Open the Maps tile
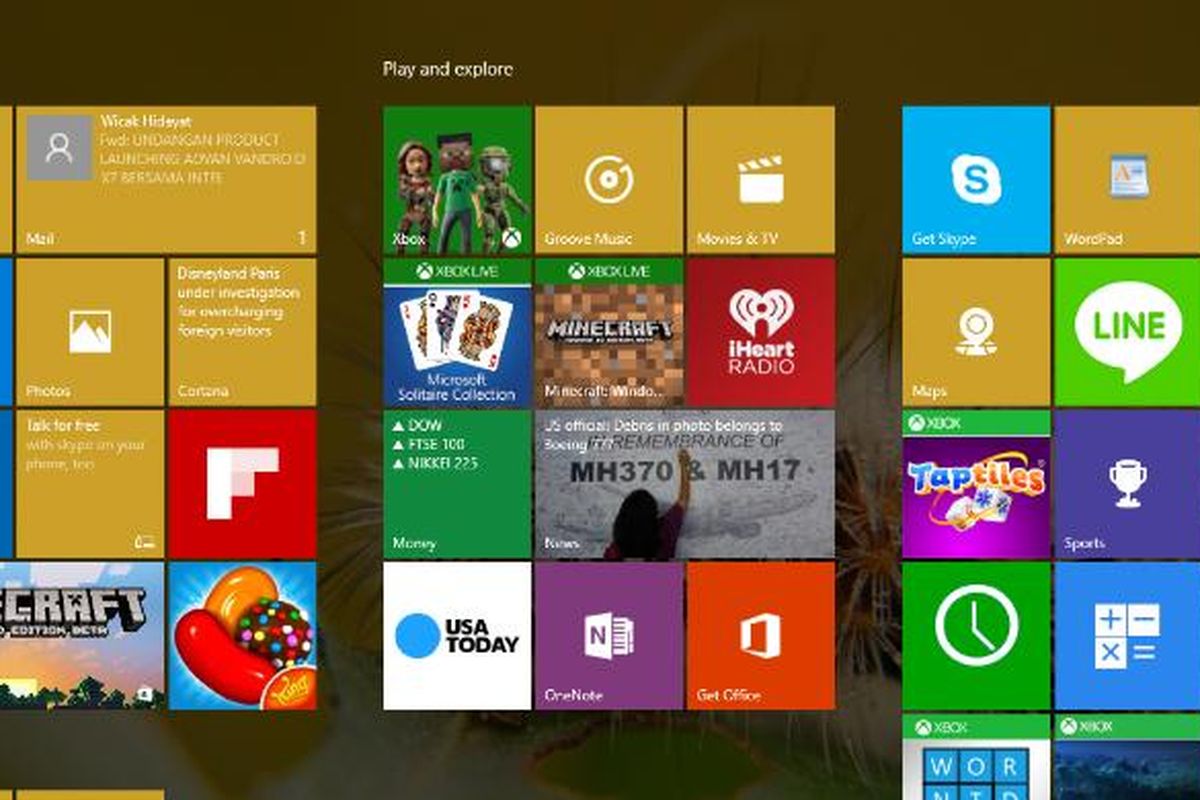The width and height of the screenshot is (1200, 800). click(x=976, y=332)
